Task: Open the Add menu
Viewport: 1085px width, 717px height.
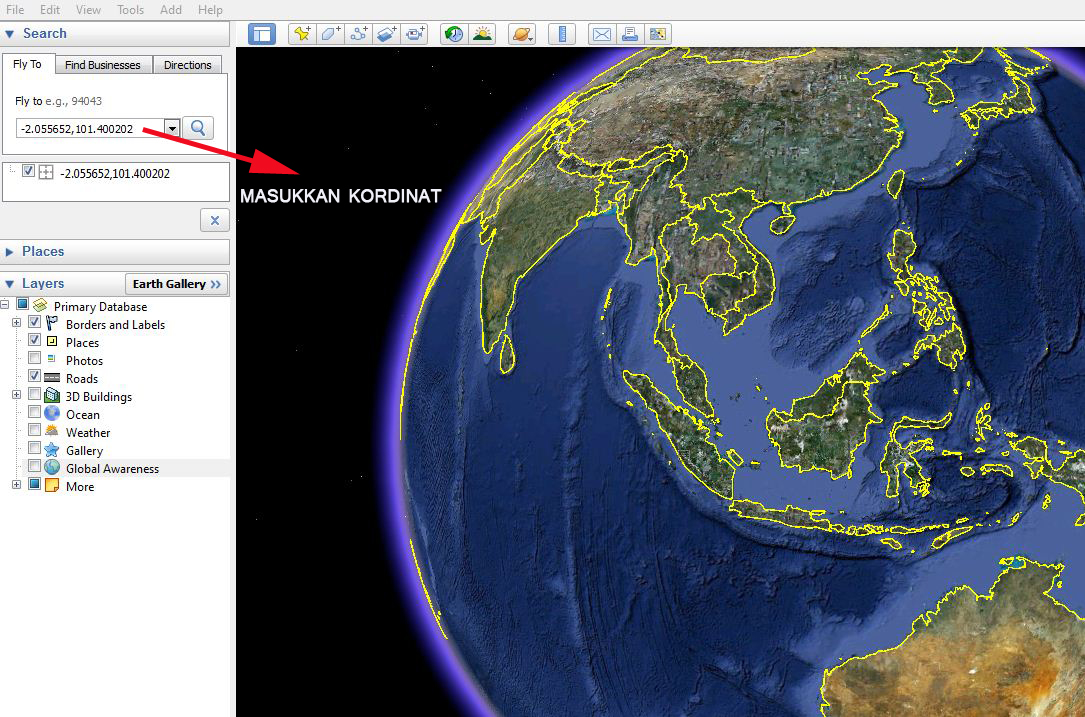Action: click(x=171, y=10)
